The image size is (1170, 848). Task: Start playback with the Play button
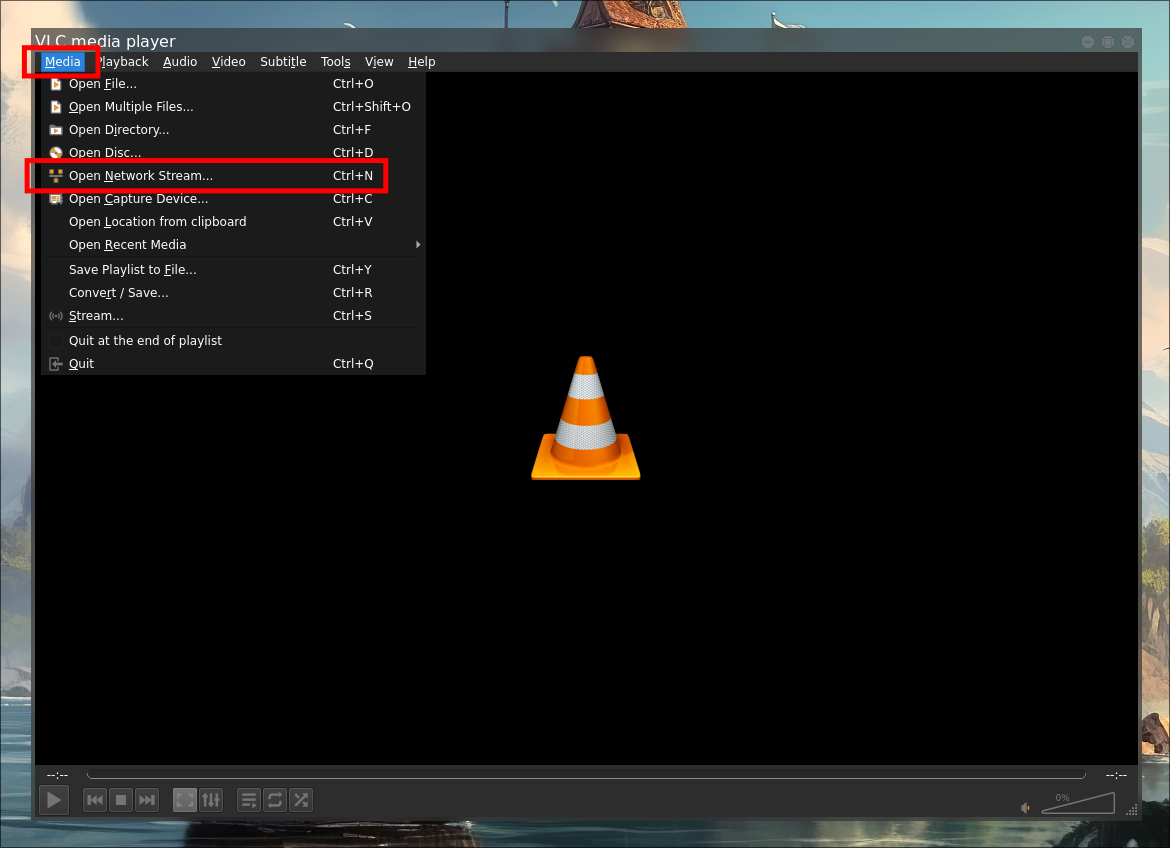pyautogui.click(x=54, y=800)
